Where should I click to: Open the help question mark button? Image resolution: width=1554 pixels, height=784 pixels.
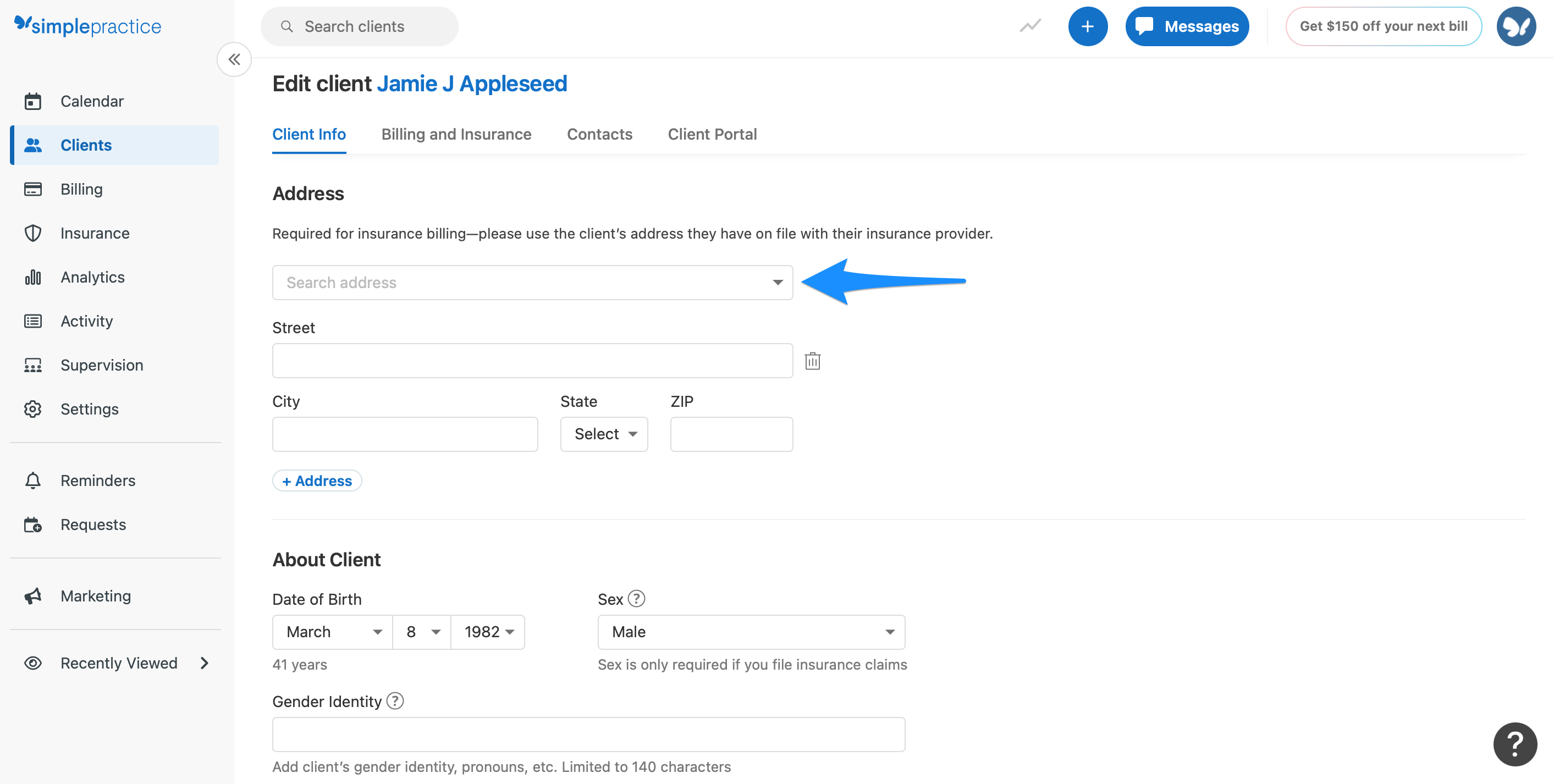(x=1515, y=744)
